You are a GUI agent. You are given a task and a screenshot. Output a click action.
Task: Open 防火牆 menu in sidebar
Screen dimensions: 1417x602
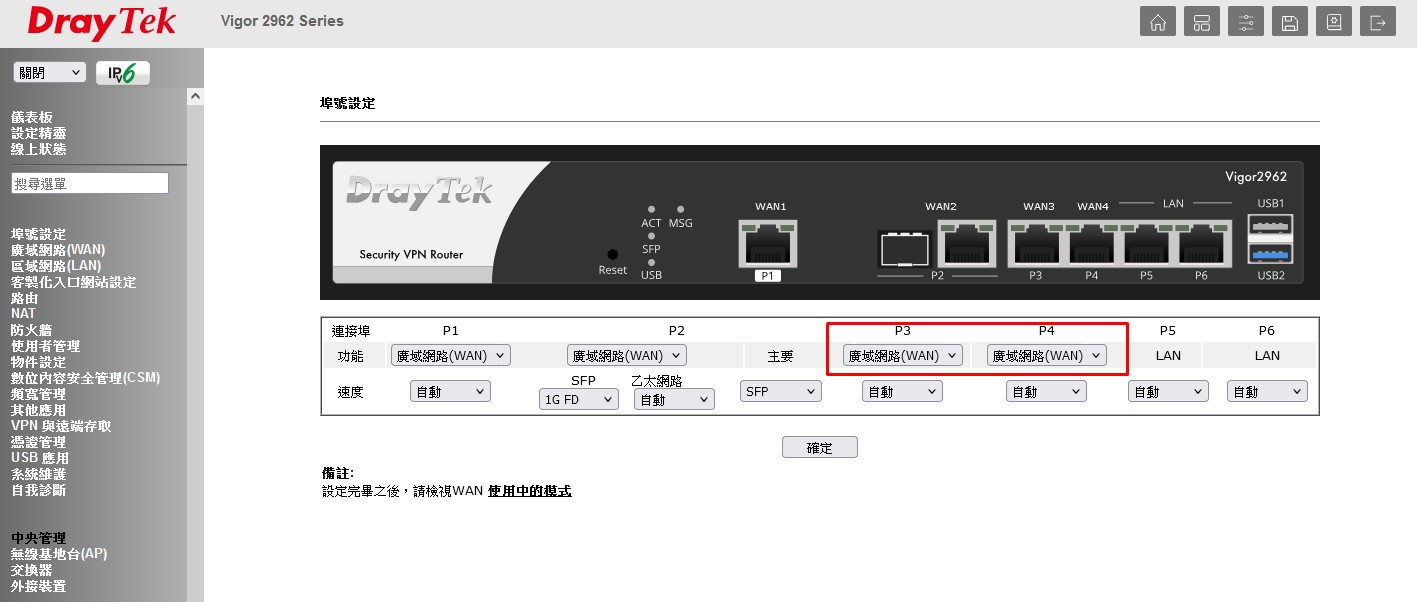click(31, 330)
